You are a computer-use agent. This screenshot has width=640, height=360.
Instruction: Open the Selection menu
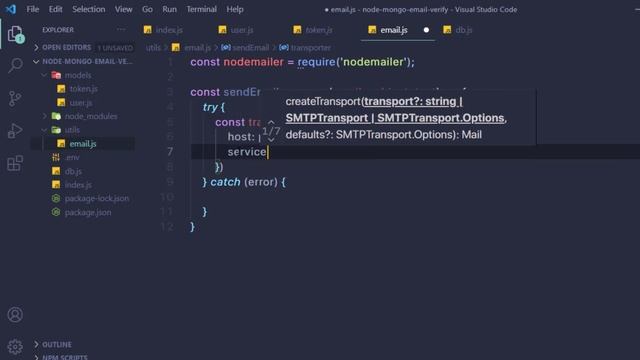point(89,9)
